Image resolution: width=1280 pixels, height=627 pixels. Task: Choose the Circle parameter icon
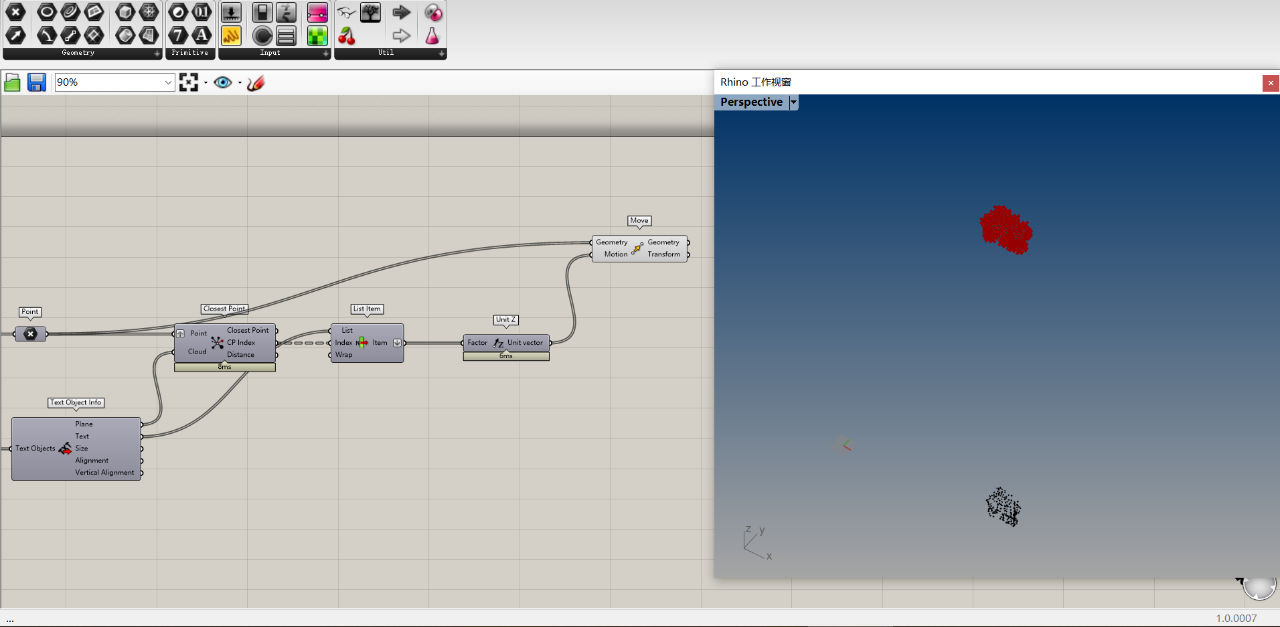tap(46, 12)
